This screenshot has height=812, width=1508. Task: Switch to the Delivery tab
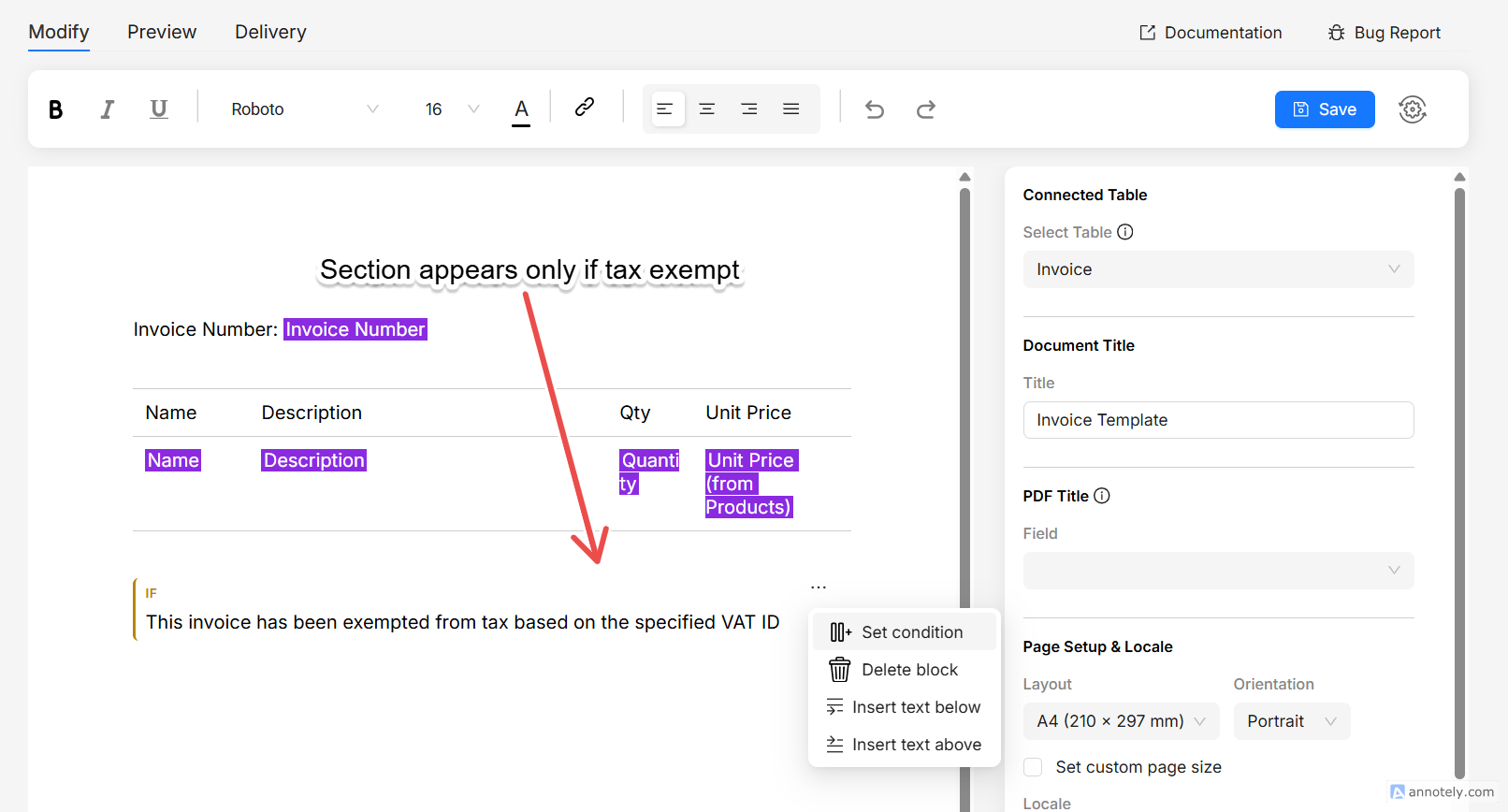(x=270, y=32)
